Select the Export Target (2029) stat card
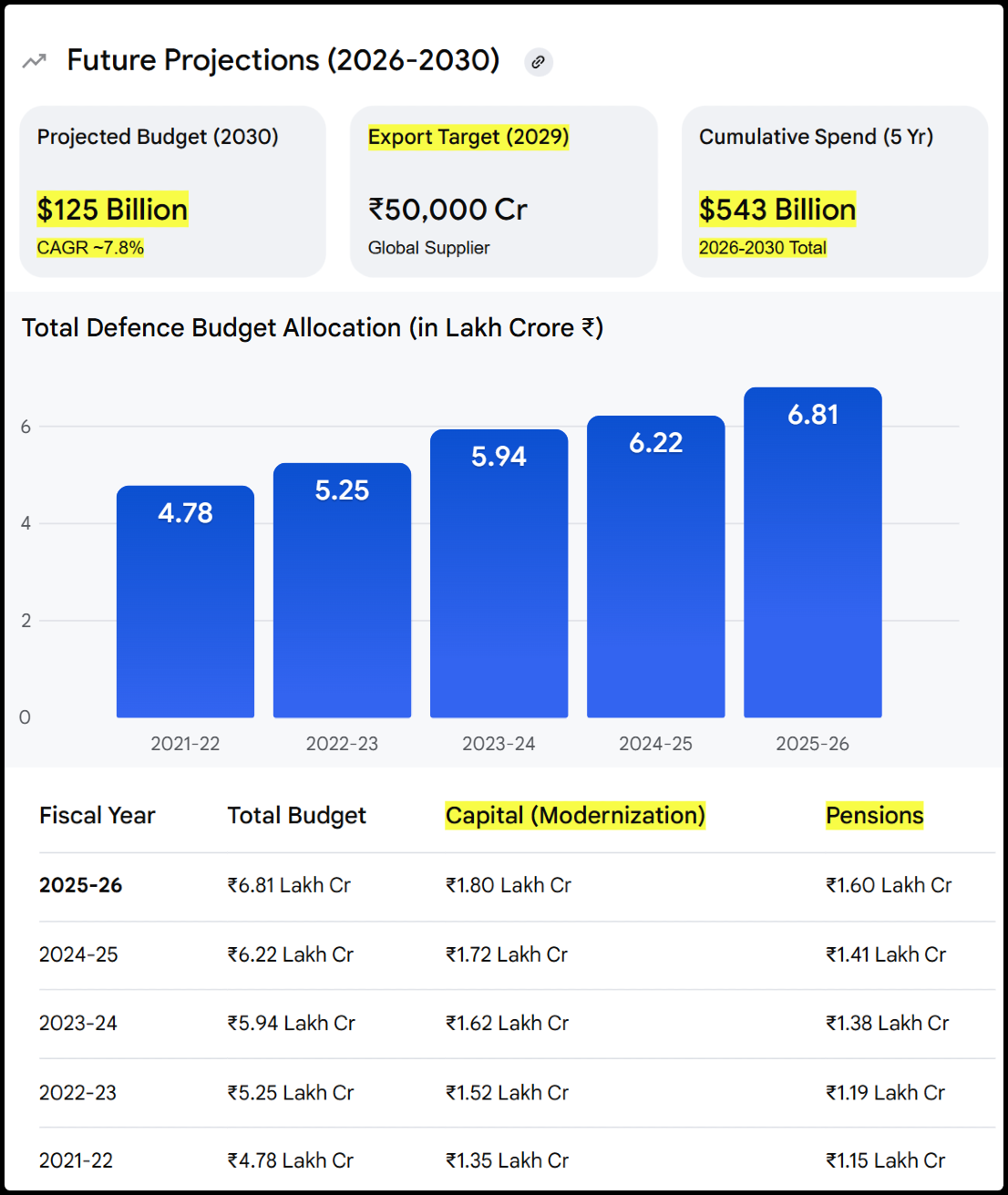1008x1195 pixels. coord(504,191)
